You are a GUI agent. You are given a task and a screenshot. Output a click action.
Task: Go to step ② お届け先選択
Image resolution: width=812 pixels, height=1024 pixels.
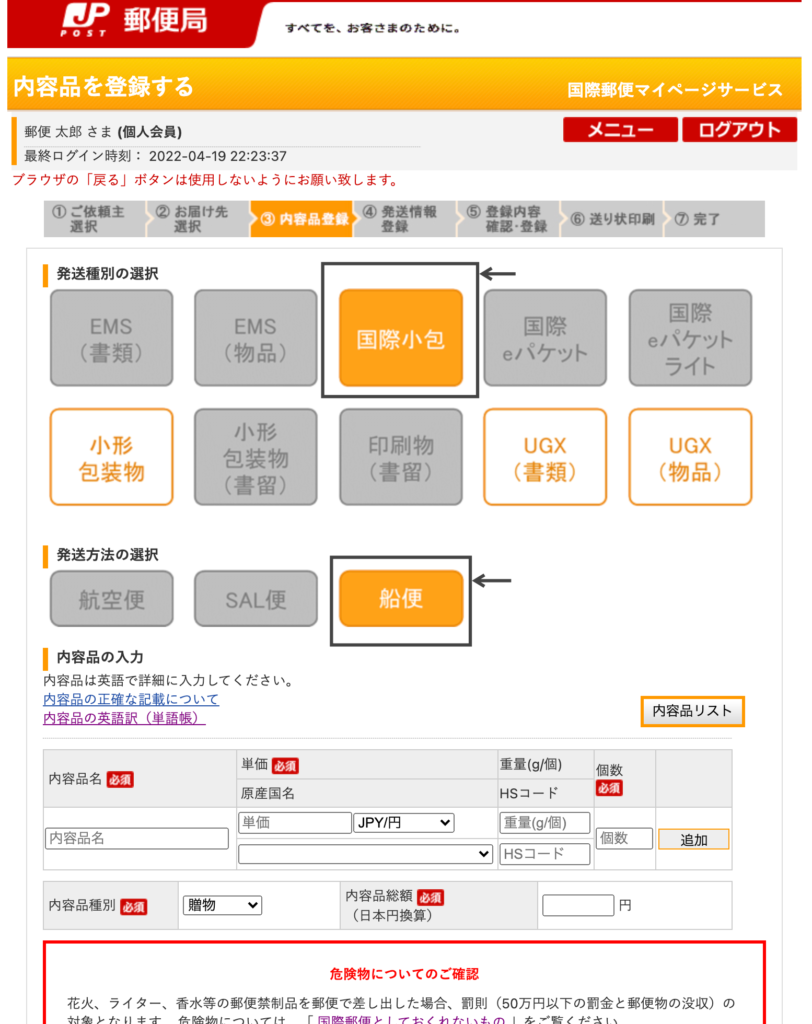coord(198,219)
